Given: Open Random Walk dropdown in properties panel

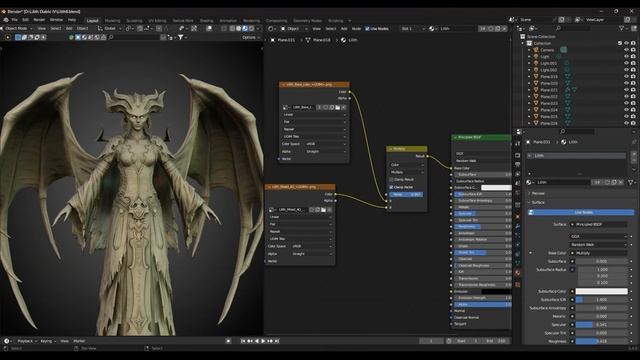Looking at the screenshot, I should point(598,244).
